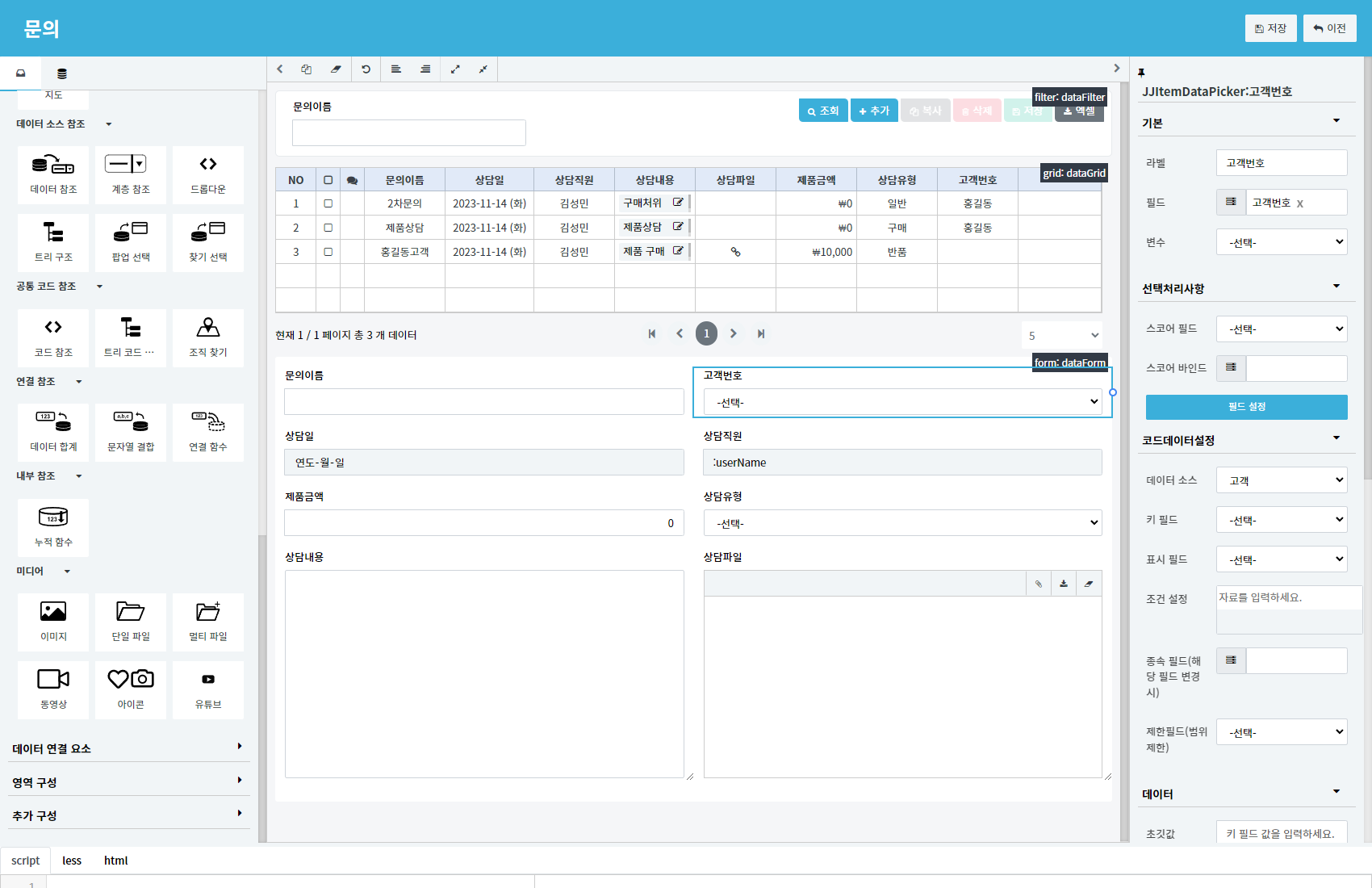Open the 데이터 소스 dropdown showing 고객
1372x888 pixels.
1282,480
